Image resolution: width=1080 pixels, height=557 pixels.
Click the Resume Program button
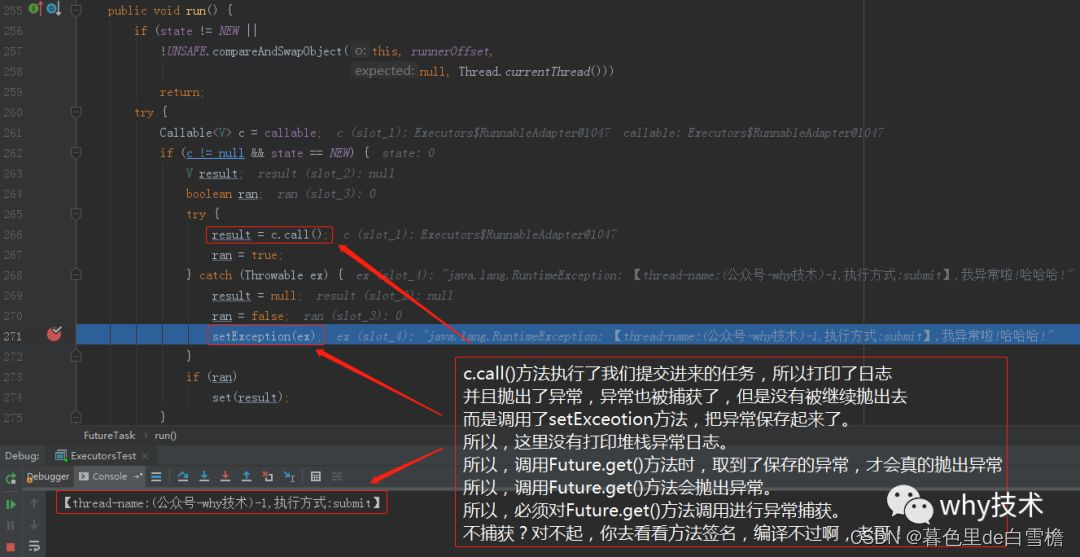pyautogui.click(x=10, y=505)
